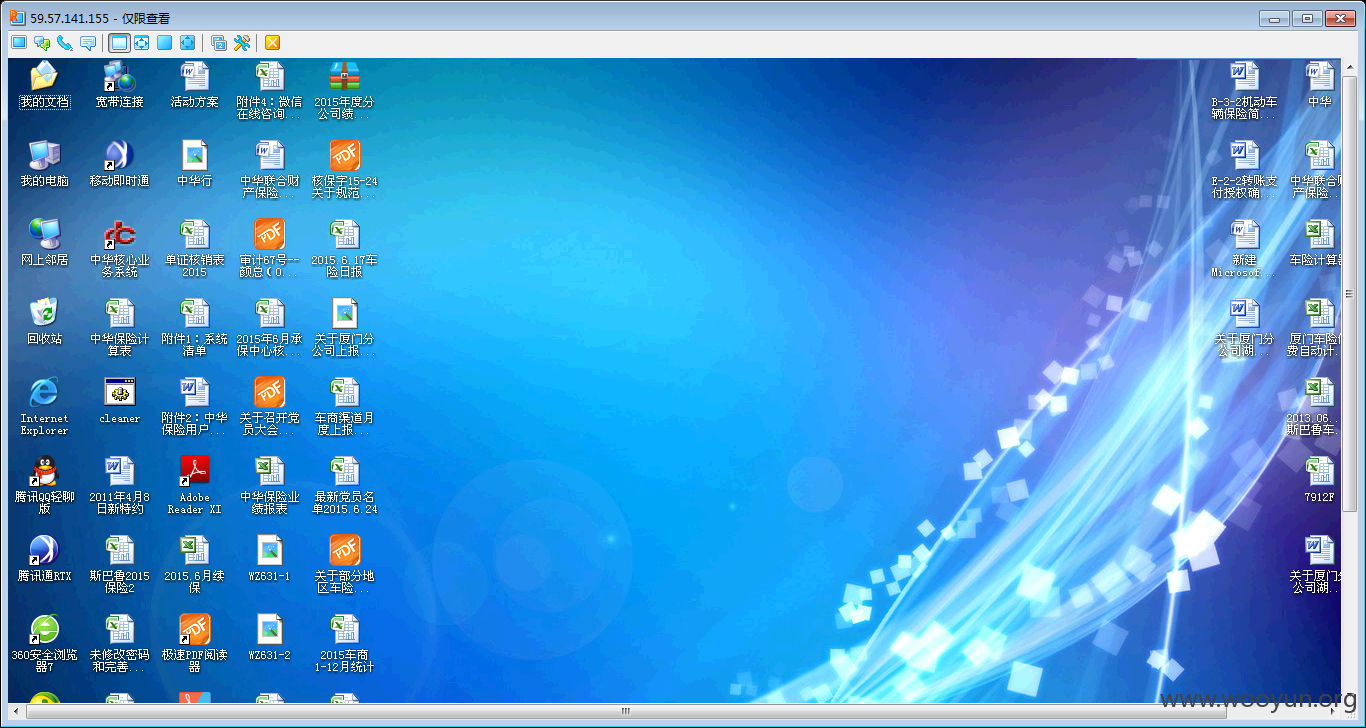Screen dimensions: 1366x728
Task: Open the 我的电脑 desktop icon
Action: pyautogui.click(x=44, y=164)
